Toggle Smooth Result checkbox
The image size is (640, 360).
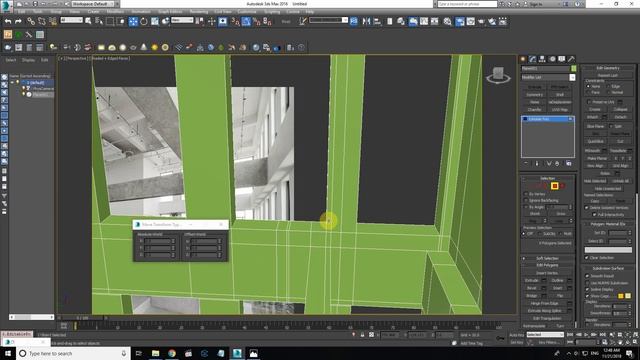click(x=587, y=276)
